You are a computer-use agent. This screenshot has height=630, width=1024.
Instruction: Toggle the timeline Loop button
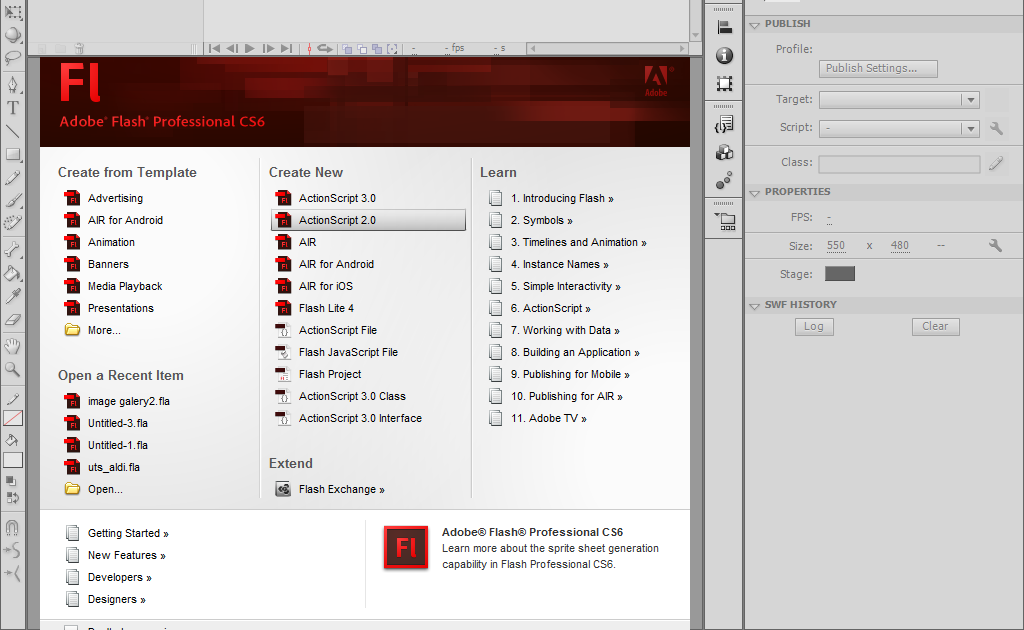coord(325,48)
